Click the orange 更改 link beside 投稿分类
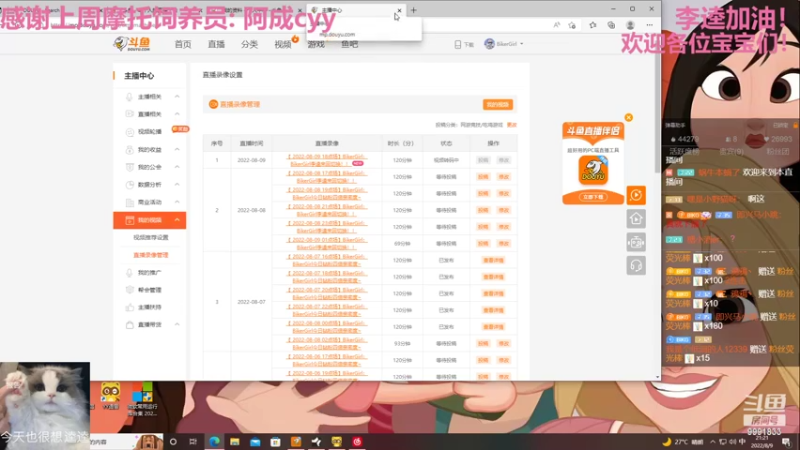The height and width of the screenshot is (450, 800). click(511, 125)
